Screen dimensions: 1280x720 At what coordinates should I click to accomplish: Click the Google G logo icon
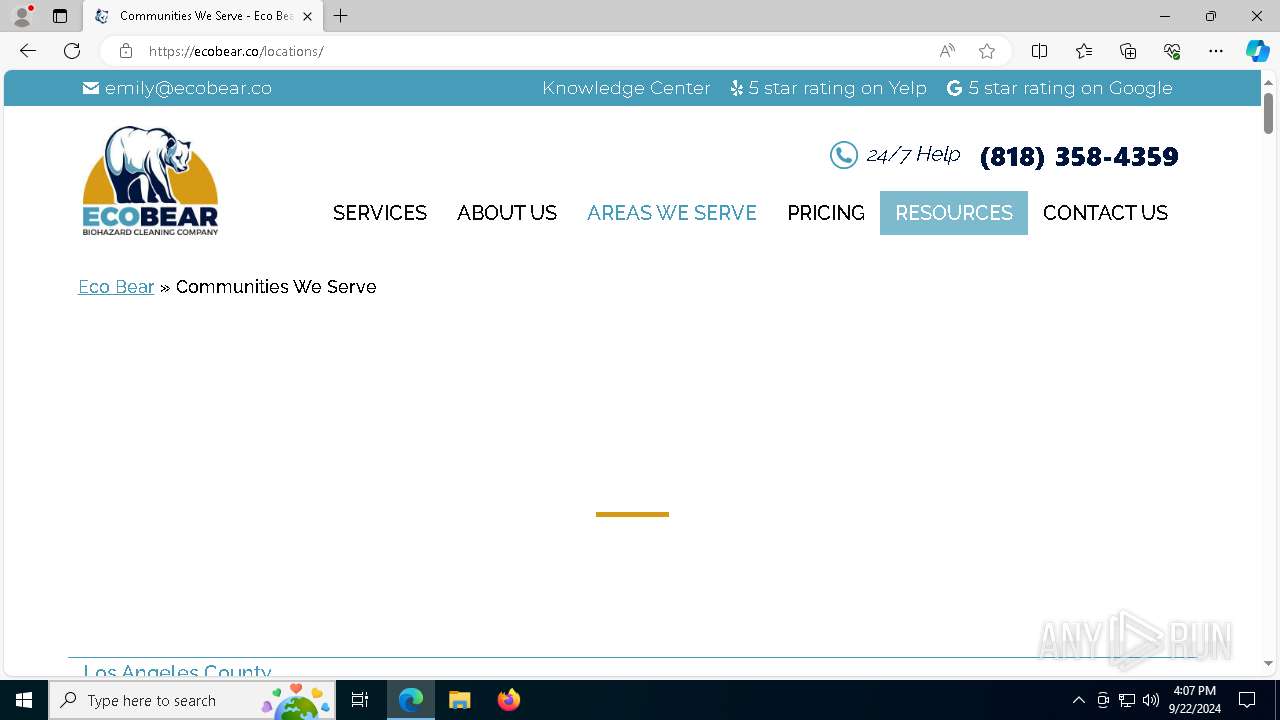tap(954, 88)
